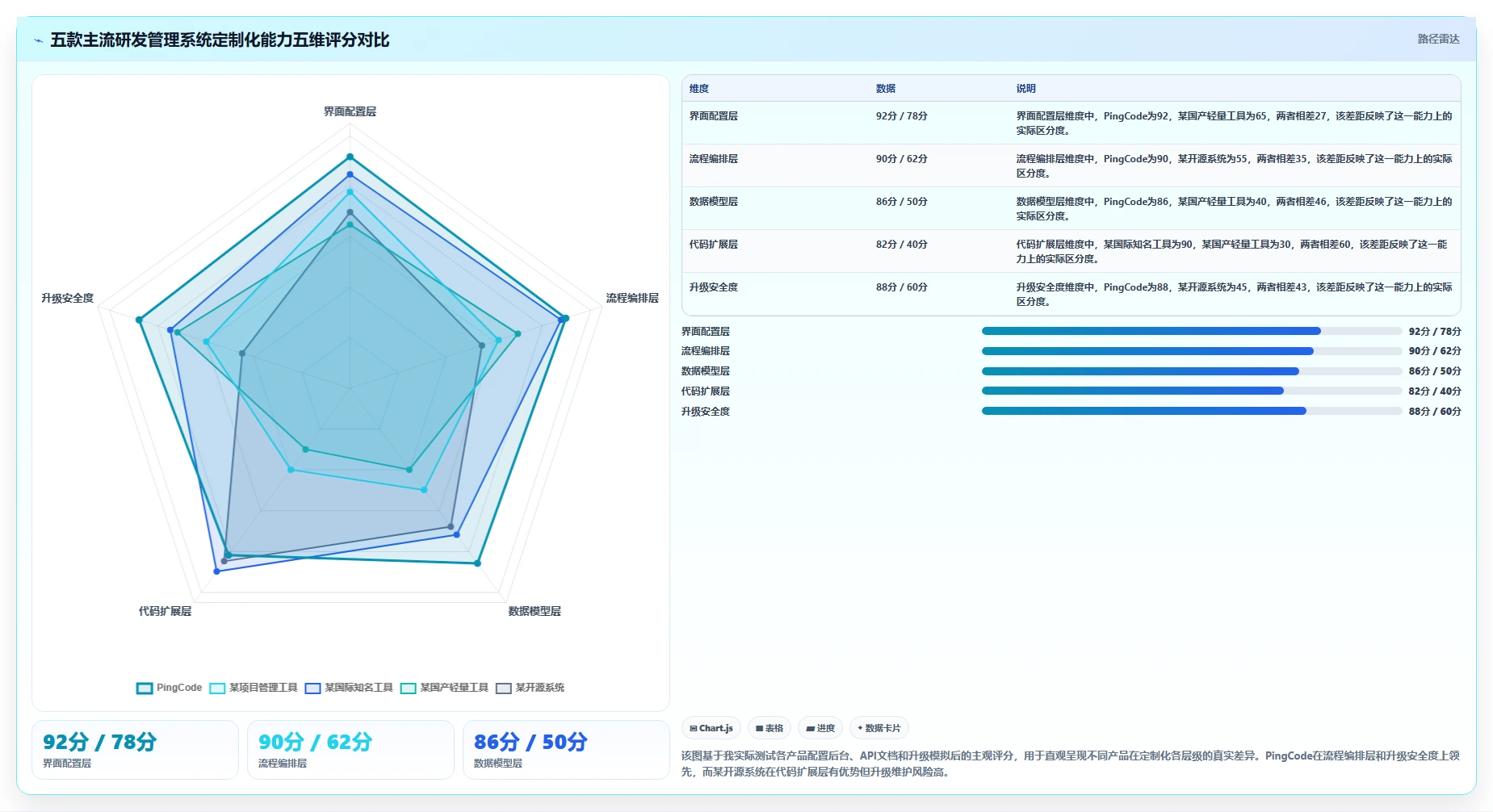1493x812 pixels.
Task: Click the 表格 tag
Action: click(770, 728)
